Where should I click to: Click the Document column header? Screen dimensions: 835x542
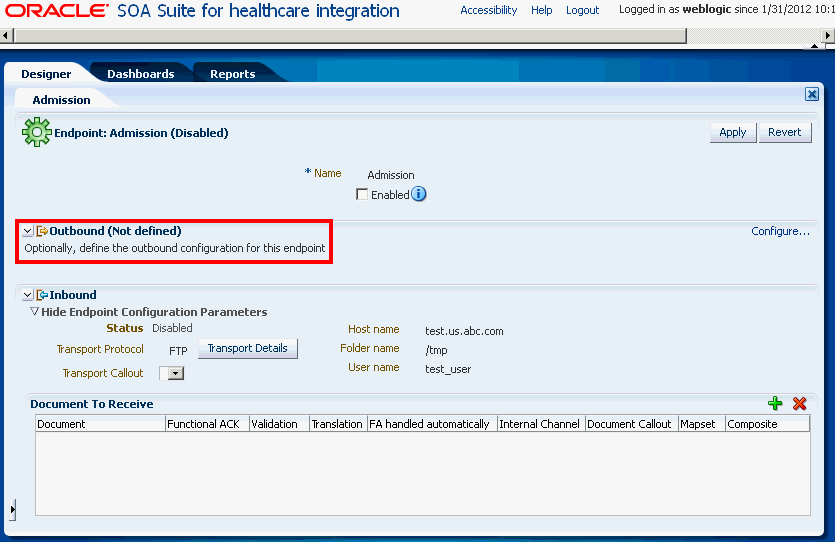pos(100,424)
